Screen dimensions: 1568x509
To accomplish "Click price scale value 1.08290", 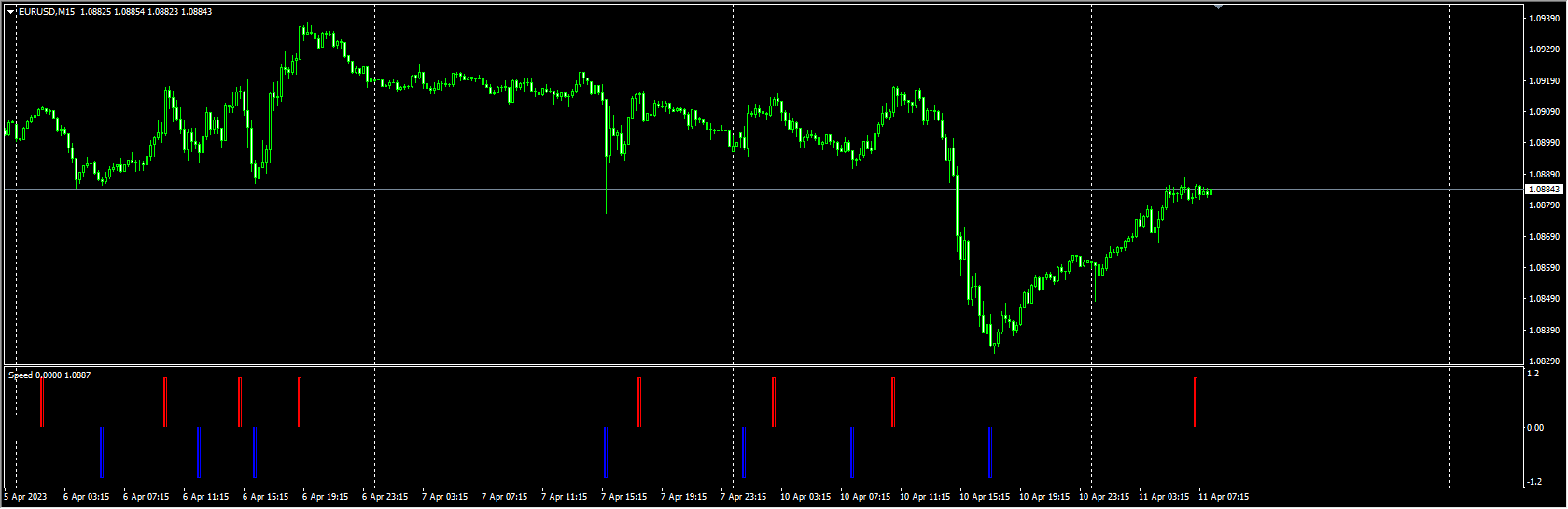I will pos(1544,361).
